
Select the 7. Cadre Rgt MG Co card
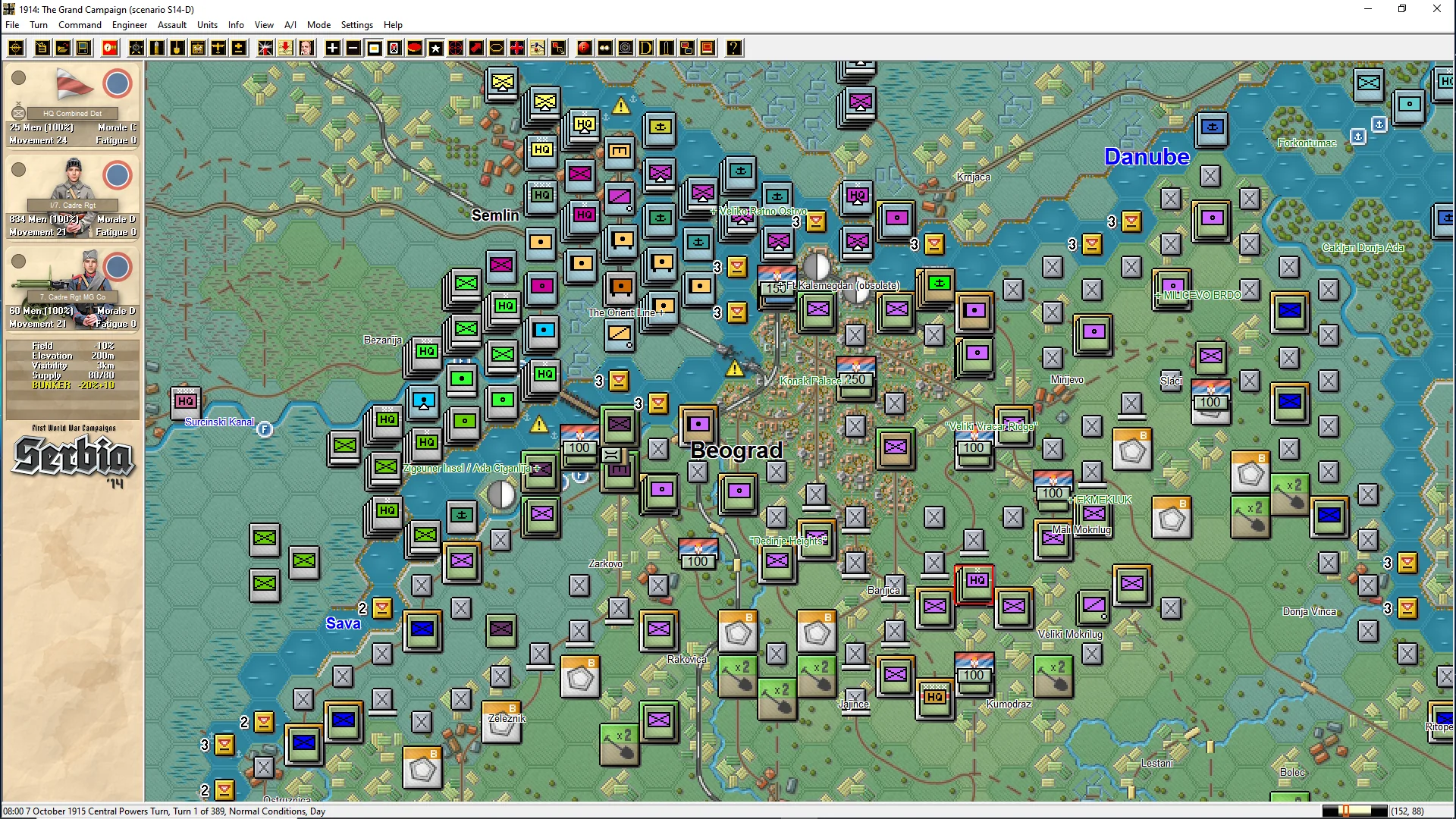point(73,290)
